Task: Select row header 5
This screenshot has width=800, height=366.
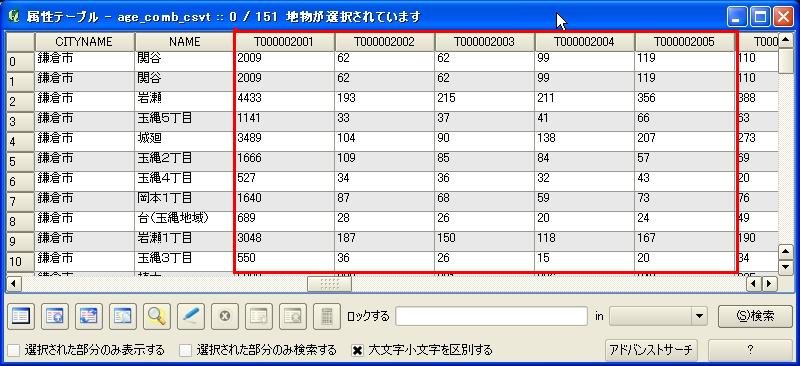Action: tap(20, 161)
